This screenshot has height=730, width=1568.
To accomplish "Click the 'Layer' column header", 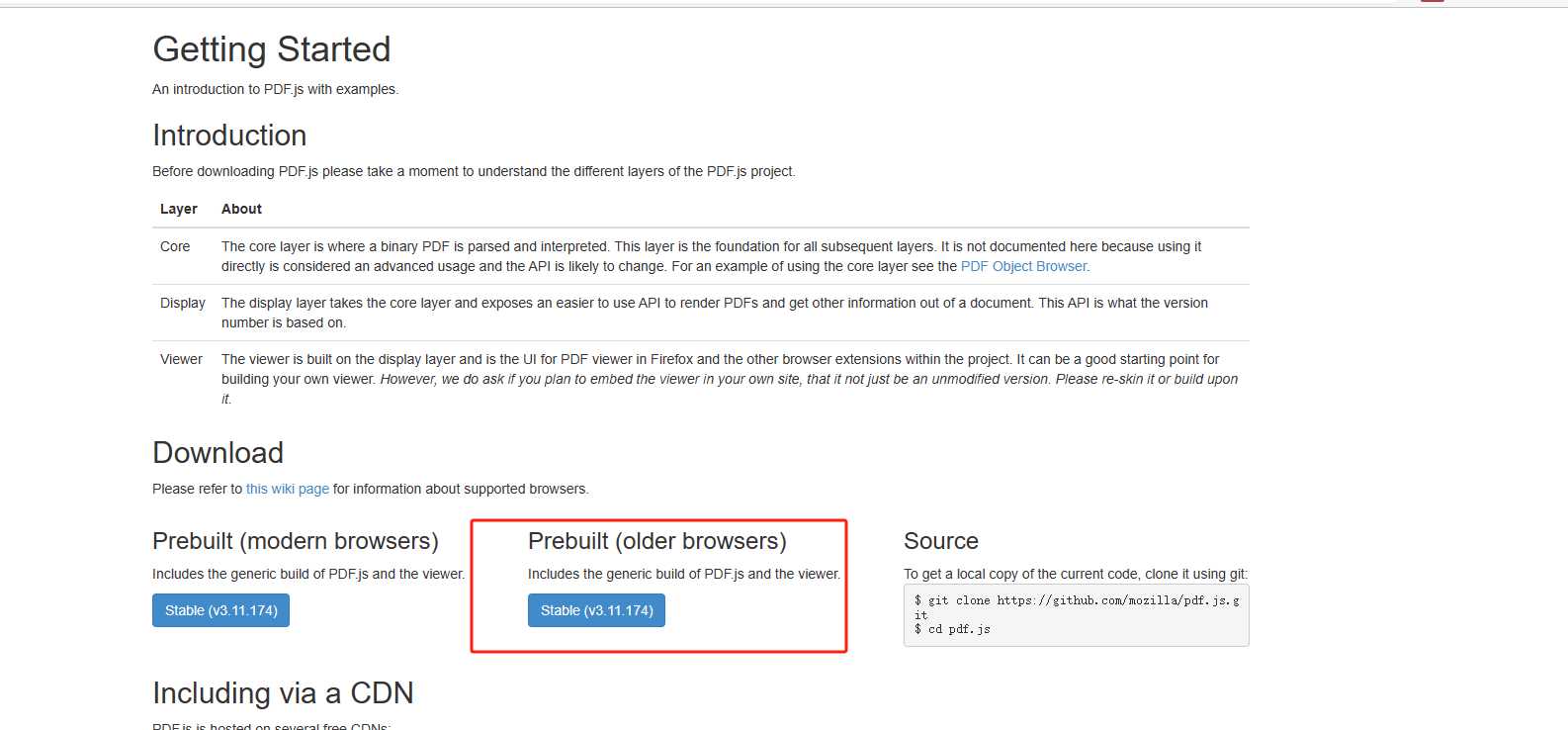I will coord(179,209).
